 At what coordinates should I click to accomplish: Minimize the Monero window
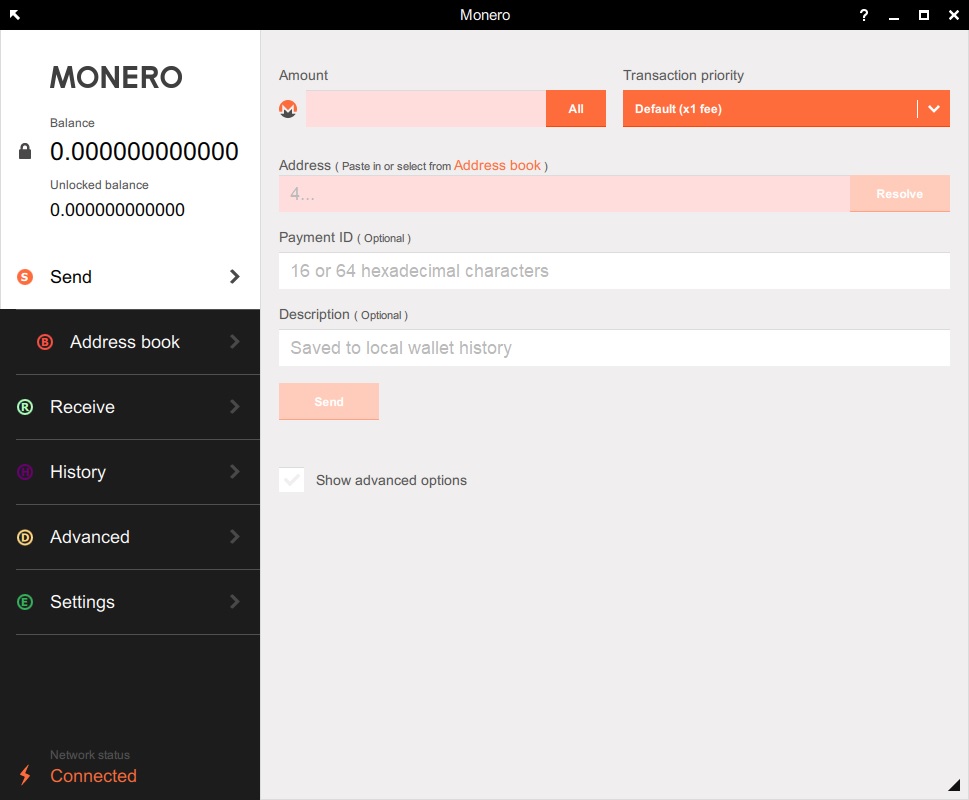pyautogui.click(x=894, y=19)
